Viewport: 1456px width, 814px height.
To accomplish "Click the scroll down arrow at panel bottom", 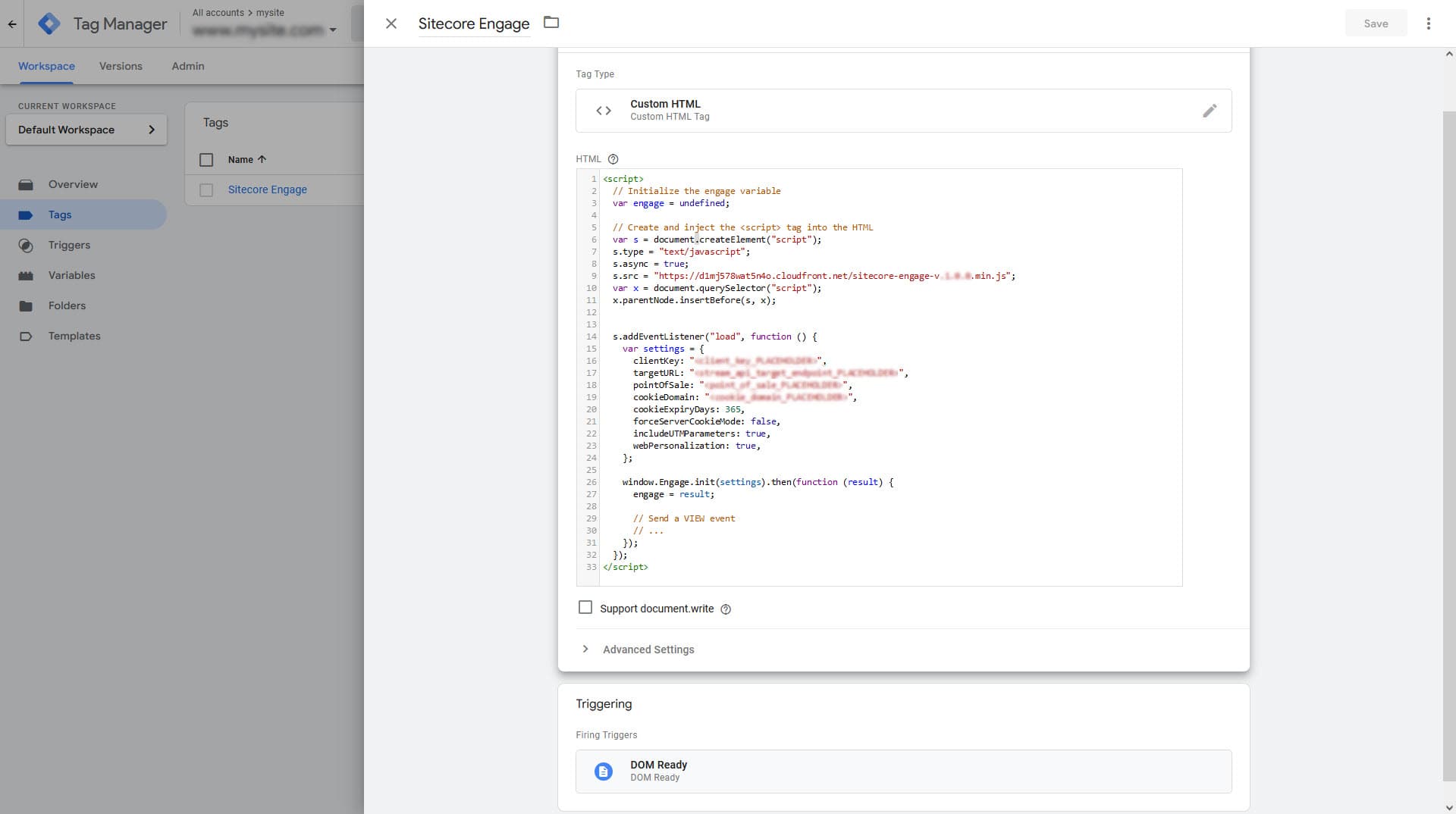I will [x=1449, y=808].
